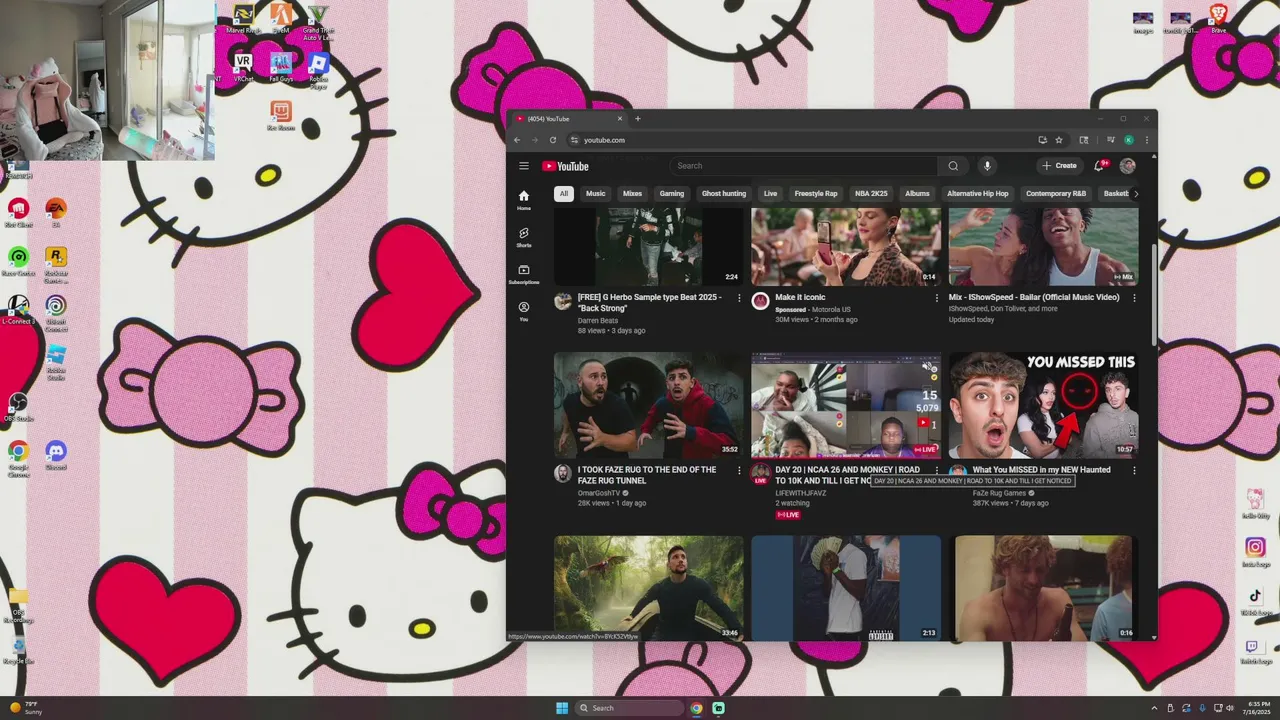Open Rec Room desktop shortcut
The height and width of the screenshot is (720, 1280).
281,115
